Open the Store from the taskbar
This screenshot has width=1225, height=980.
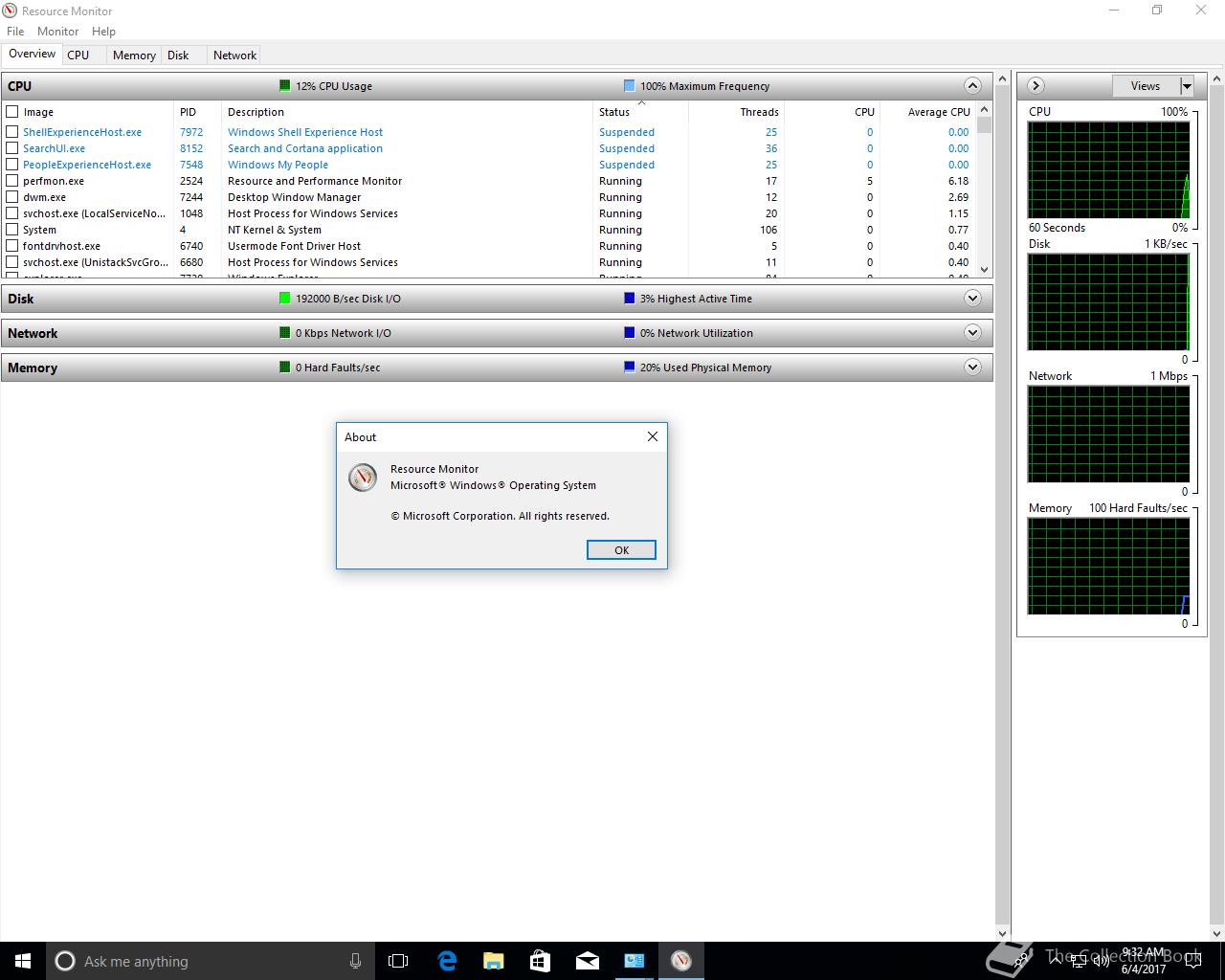540,961
